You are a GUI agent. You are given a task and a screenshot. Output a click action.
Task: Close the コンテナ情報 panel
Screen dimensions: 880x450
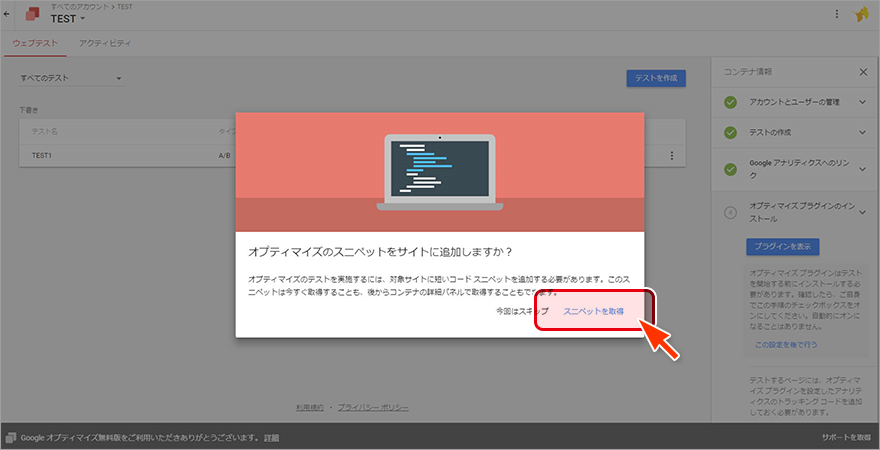click(863, 72)
